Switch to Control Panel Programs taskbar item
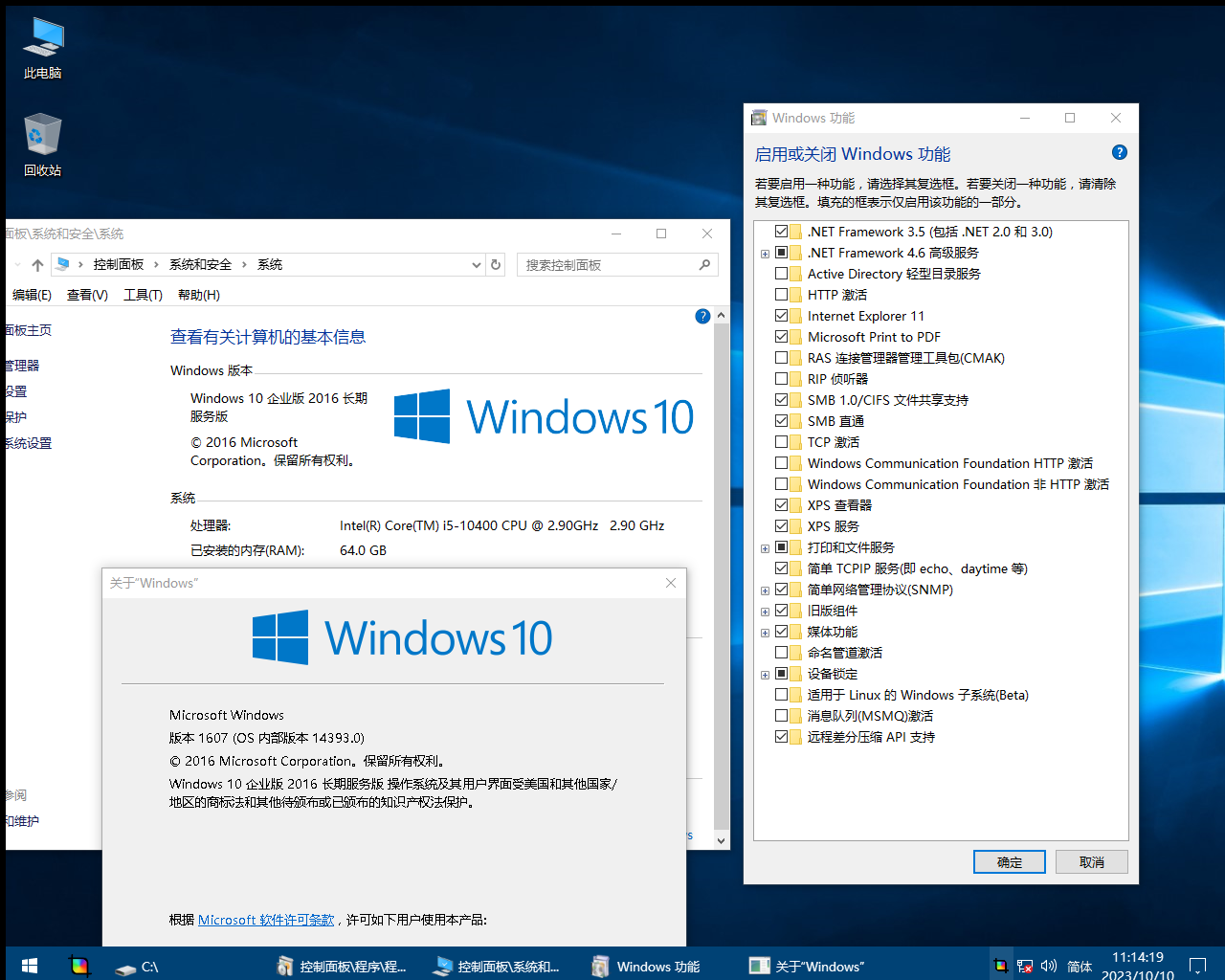Screen dimensions: 1225x980 tap(341, 967)
